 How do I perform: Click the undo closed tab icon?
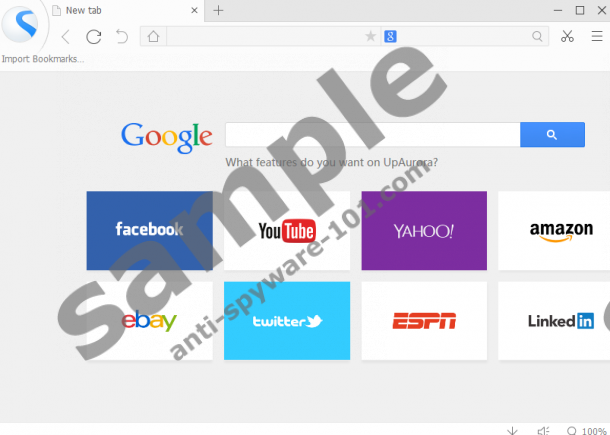121,37
